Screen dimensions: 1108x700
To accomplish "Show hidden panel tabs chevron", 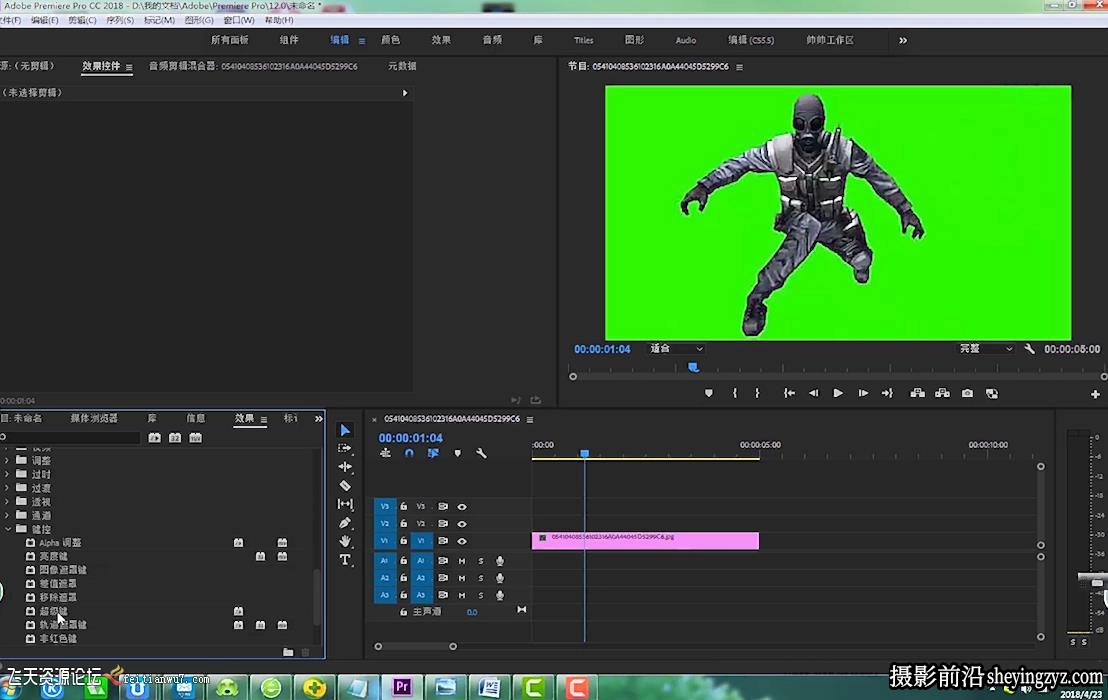I will (x=319, y=419).
